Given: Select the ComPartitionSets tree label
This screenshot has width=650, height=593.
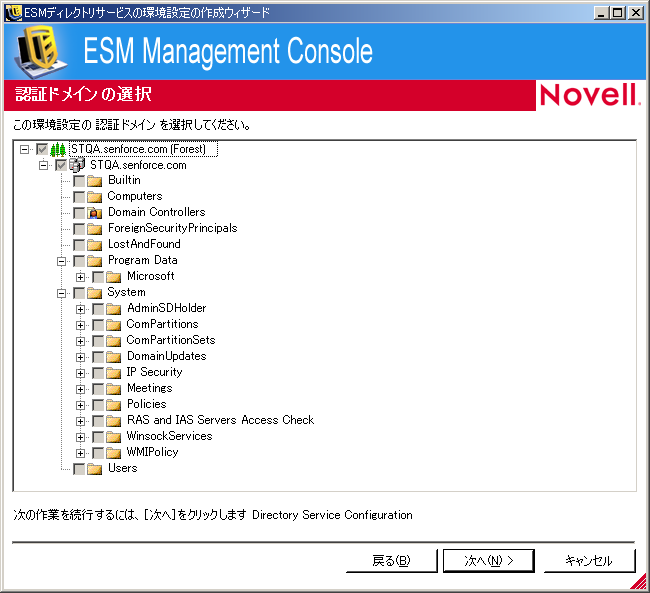Looking at the screenshot, I should click(171, 340).
